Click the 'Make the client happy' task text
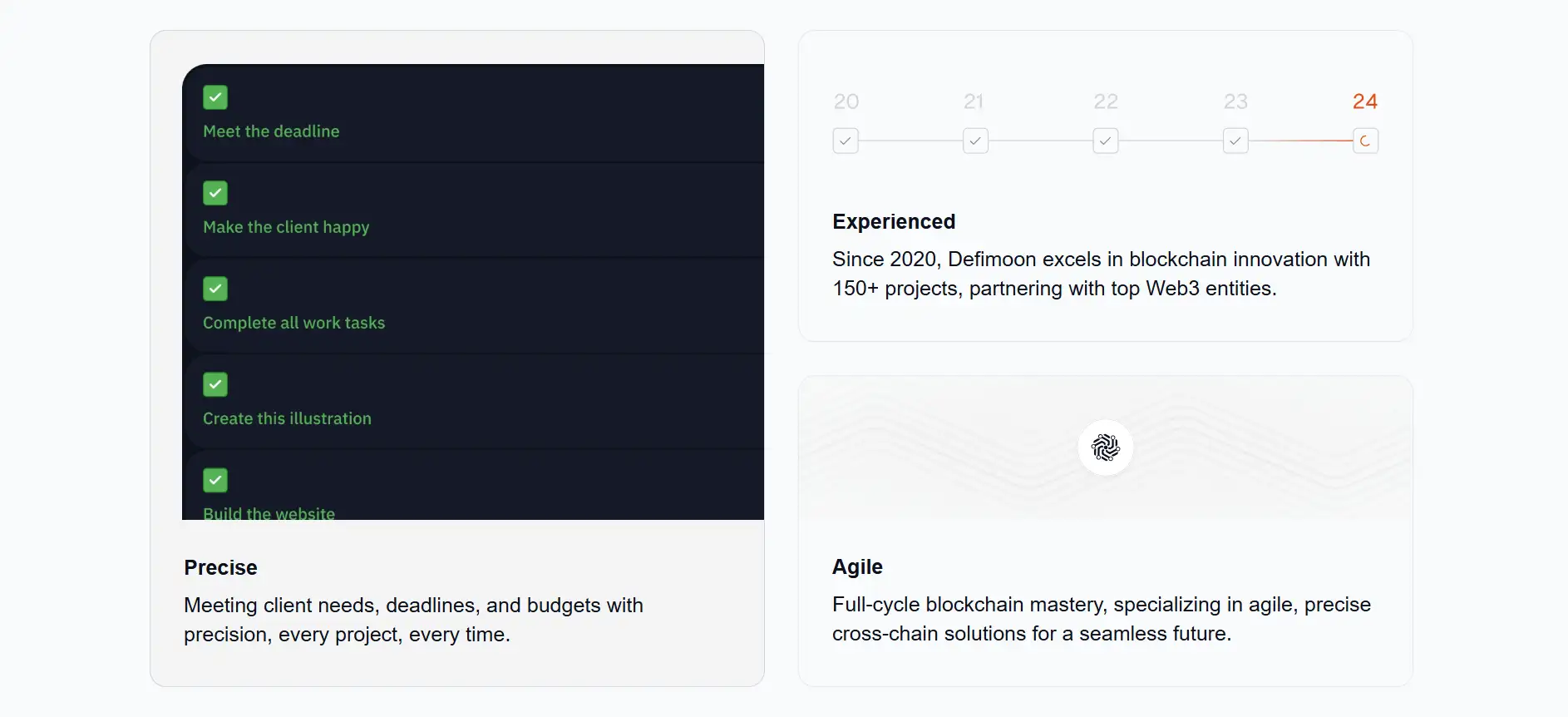The height and width of the screenshot is (717, 1568). tap(286, 227)
